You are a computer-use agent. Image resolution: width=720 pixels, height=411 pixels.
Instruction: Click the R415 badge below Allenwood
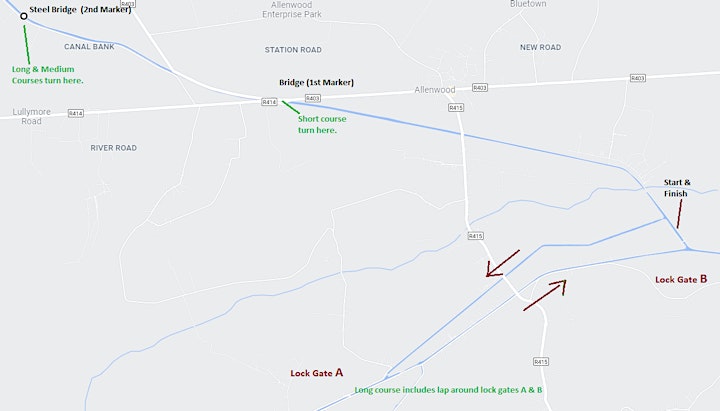(x=456, y=107)
